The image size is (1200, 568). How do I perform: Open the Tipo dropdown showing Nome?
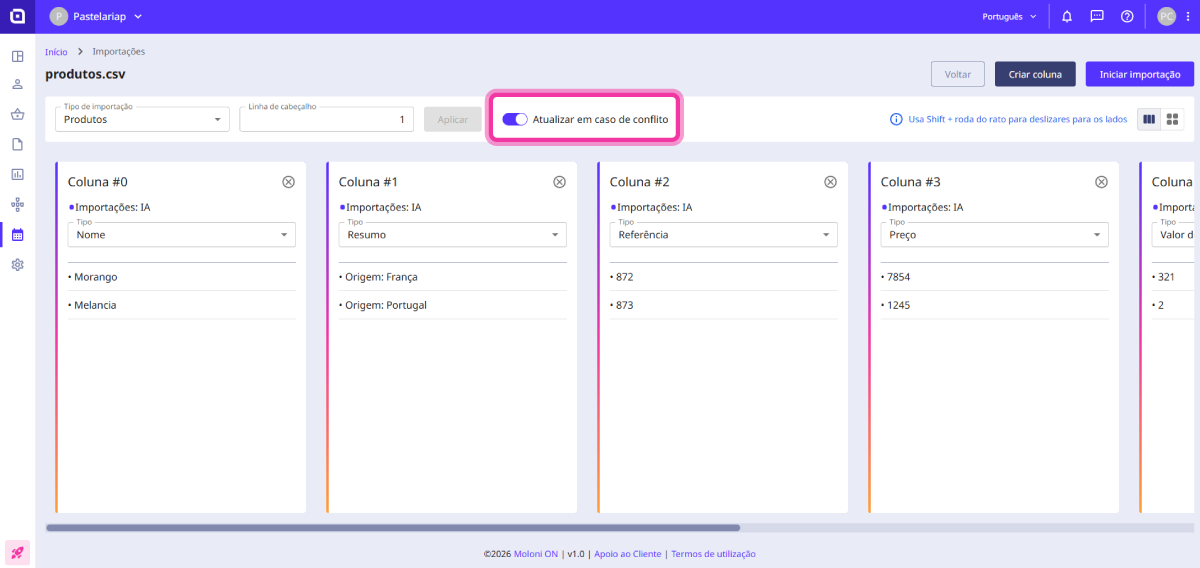(x=181, y=235)
